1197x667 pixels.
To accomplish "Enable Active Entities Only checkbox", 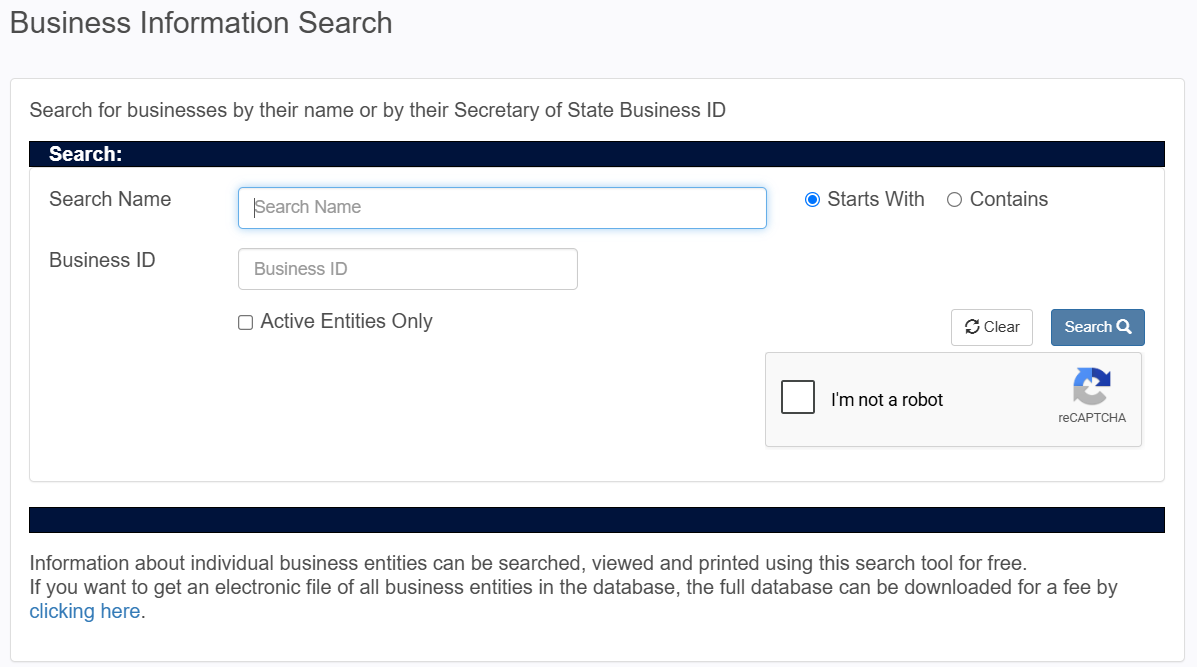I will (245, 323).
